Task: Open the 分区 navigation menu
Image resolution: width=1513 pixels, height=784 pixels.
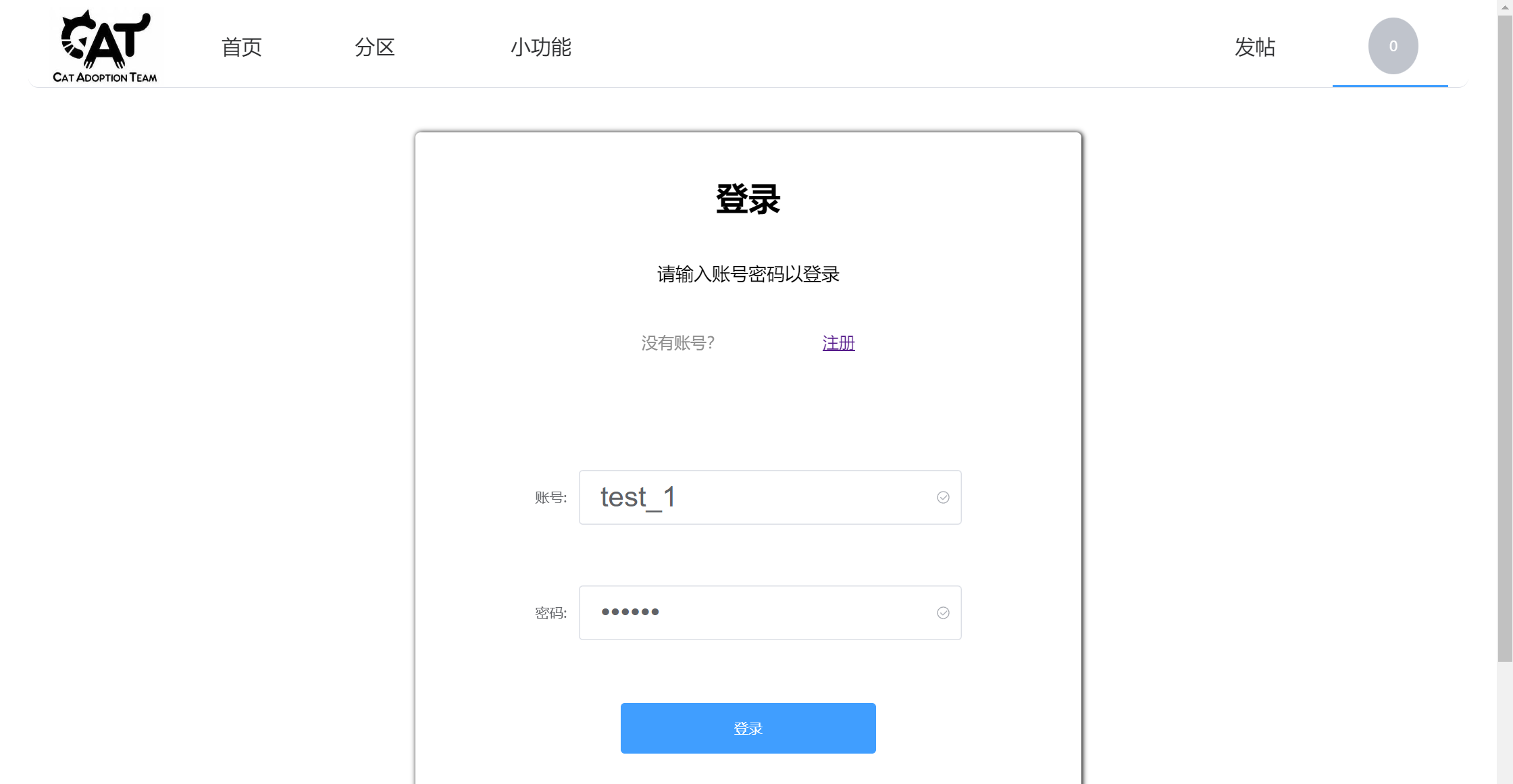Action: (x=374, y=47)
